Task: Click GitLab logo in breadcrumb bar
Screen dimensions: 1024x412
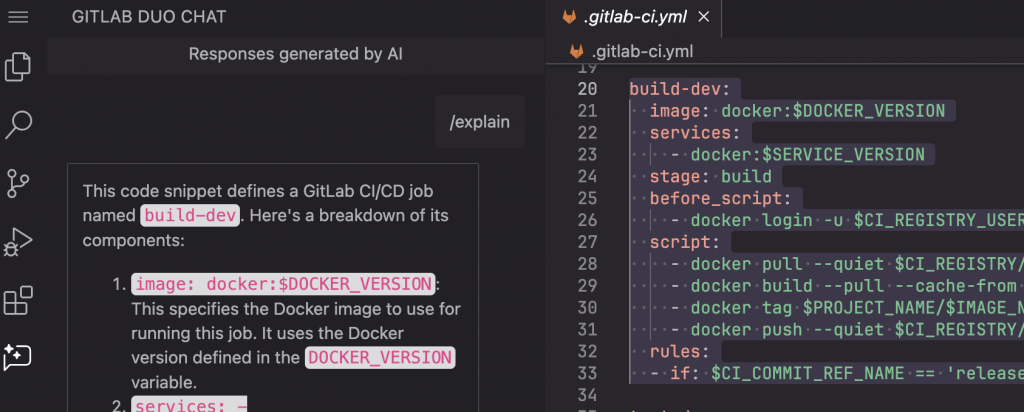Action: [x=577, y=52]
